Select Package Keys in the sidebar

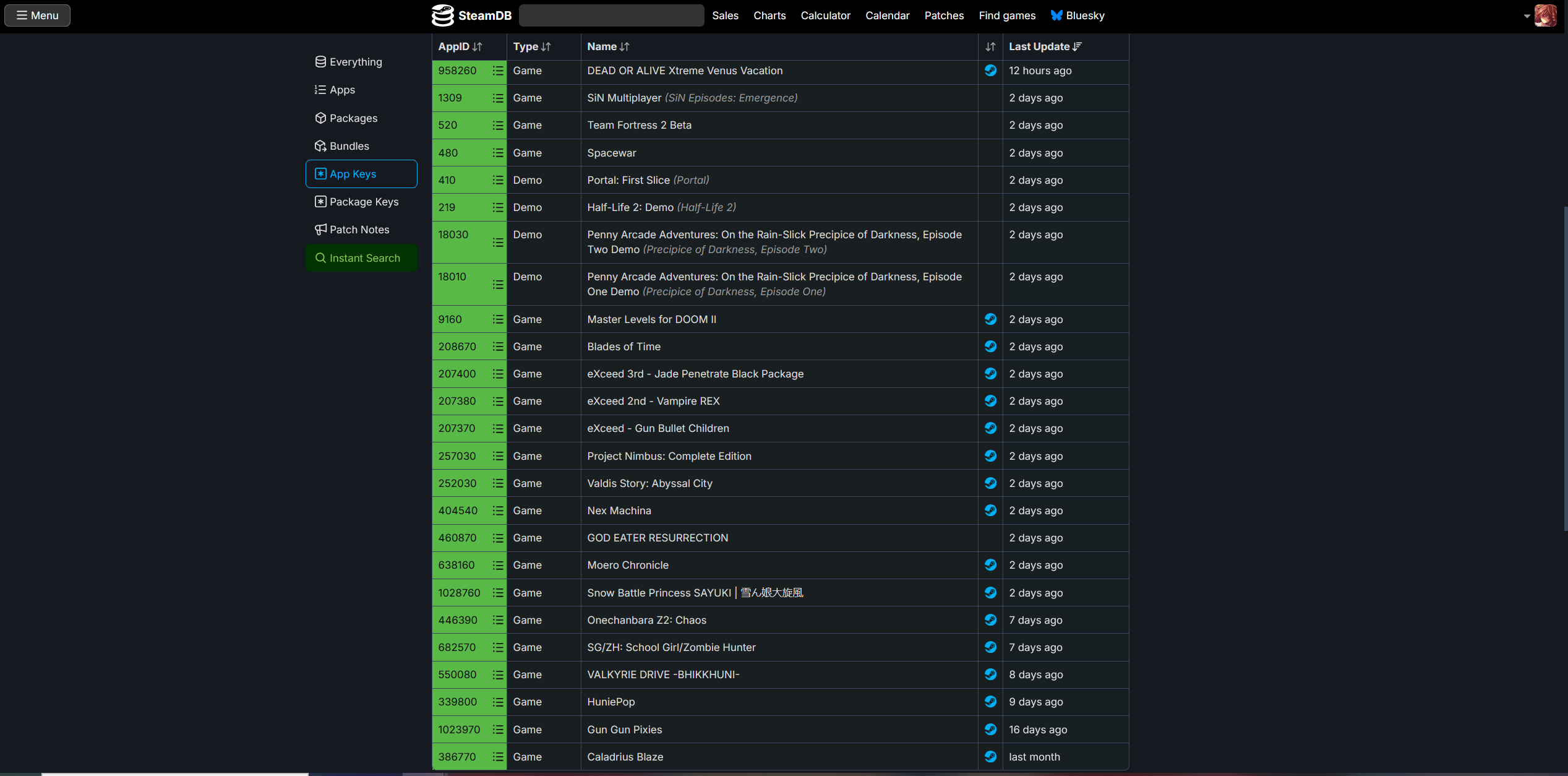coord(361,202)
